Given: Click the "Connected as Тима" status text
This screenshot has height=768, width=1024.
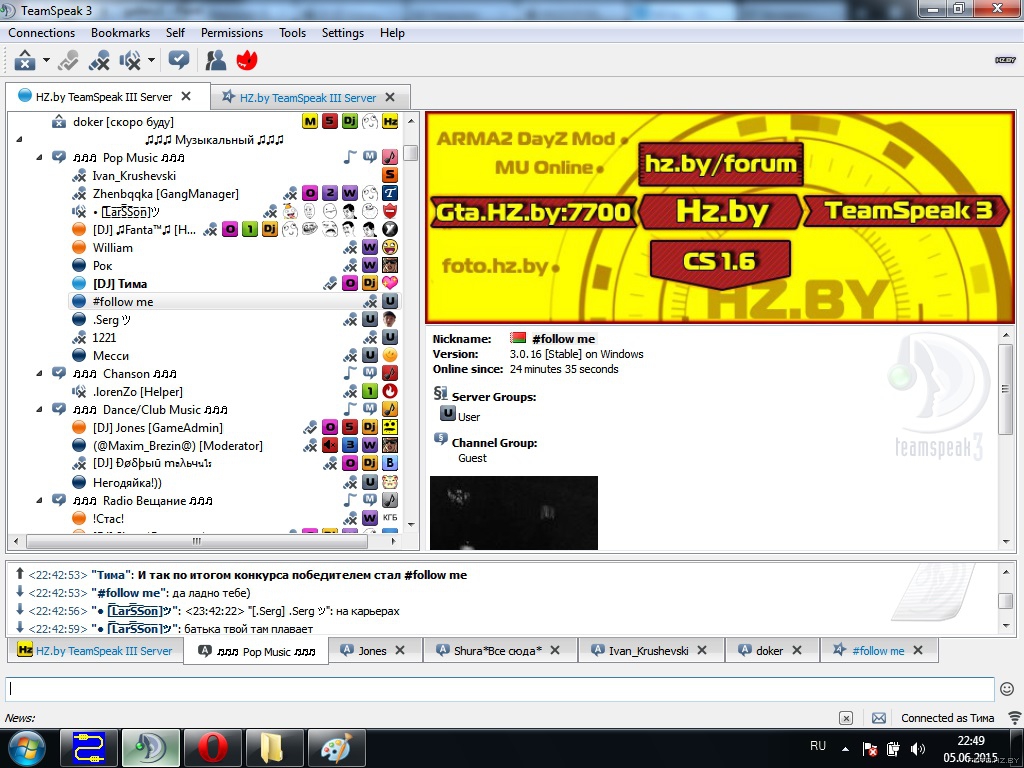Looking at the screenshot, I should pos(948,718).
